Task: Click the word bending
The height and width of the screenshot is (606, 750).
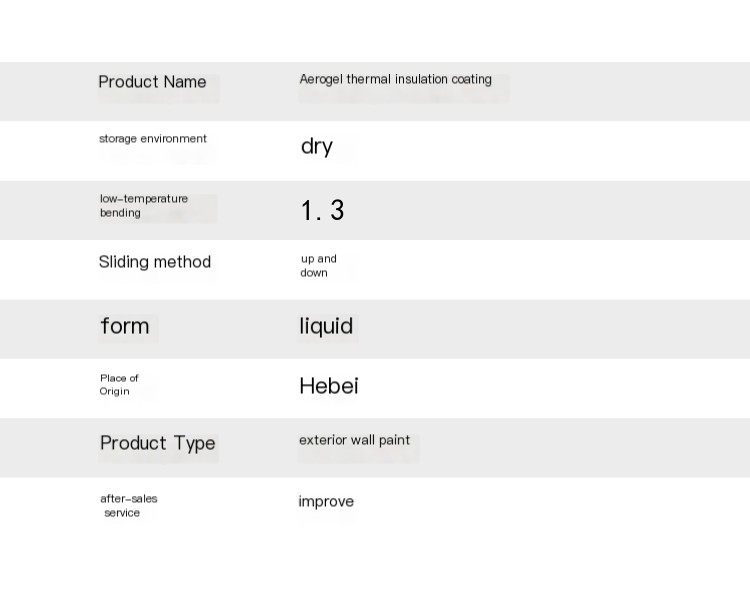Action: [120, 213]
